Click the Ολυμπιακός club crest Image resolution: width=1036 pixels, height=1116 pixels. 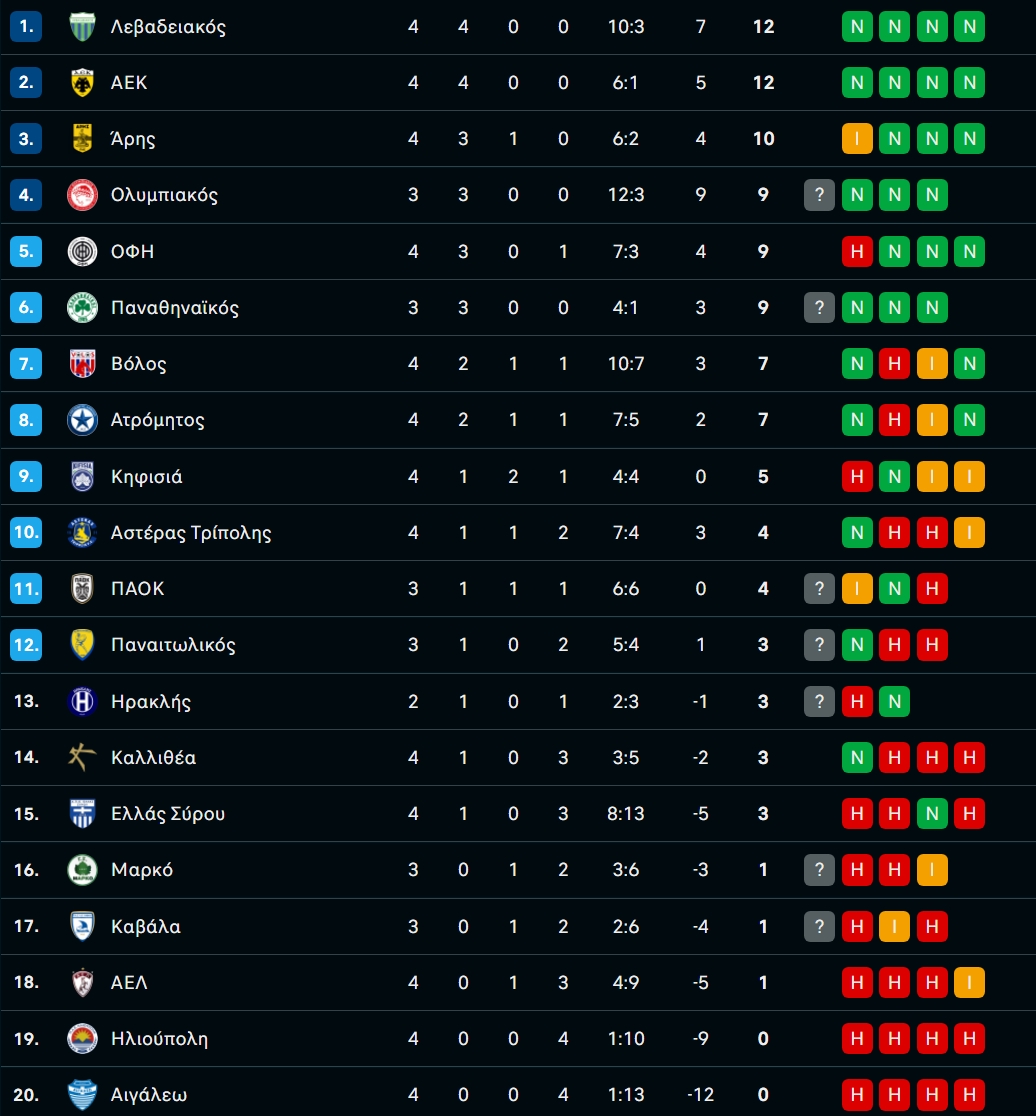click(82, 195)
